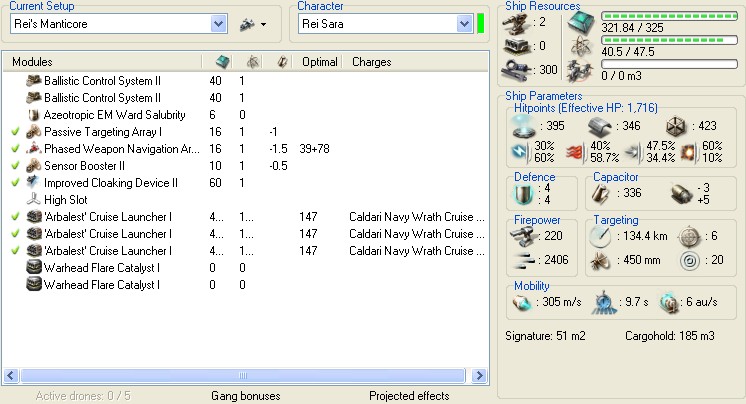This screenshot has height=404, width=746.
Task: Click the powergrid usage progress bar
Action: (669, 40)
